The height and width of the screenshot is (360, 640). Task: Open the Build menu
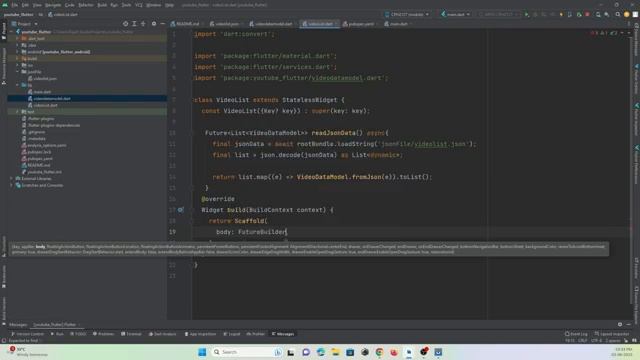(x=102, y=5)
